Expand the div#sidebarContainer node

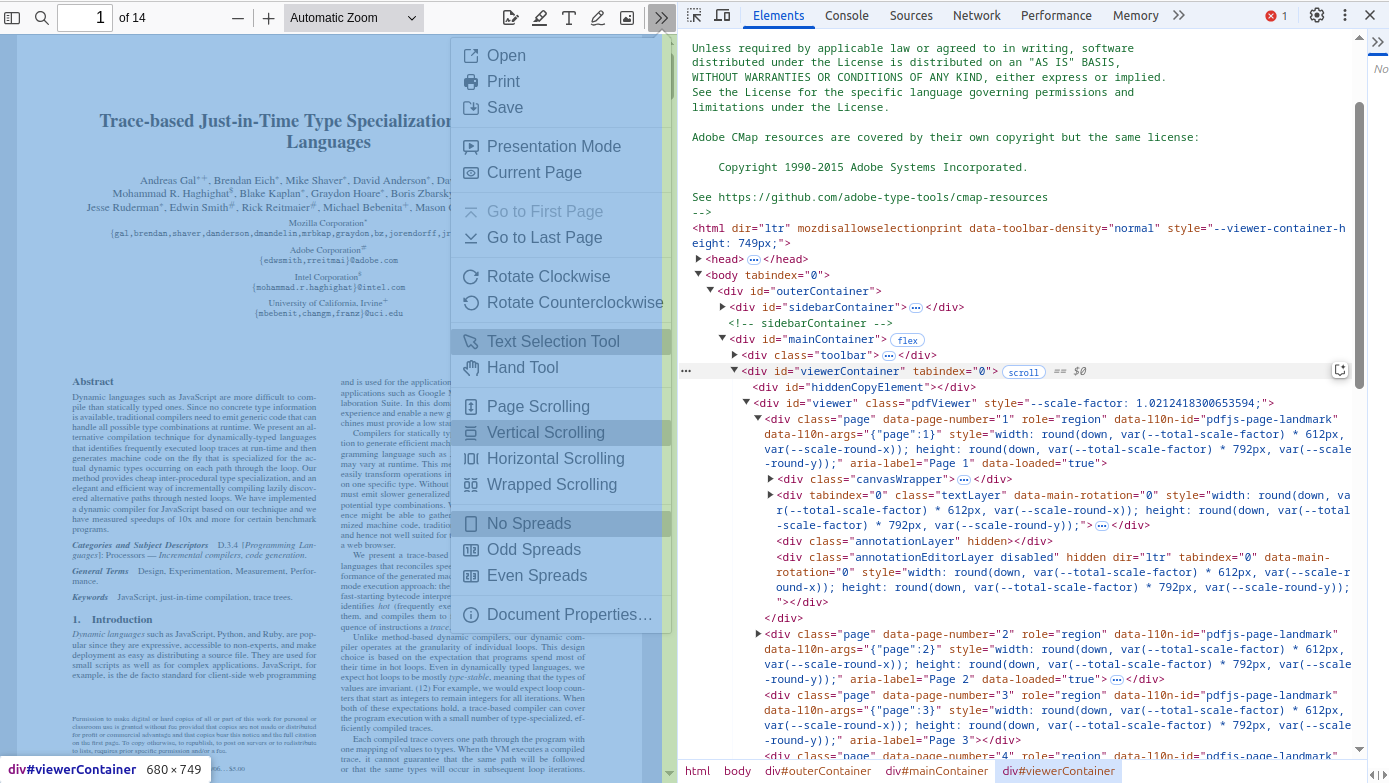point(723,307)
